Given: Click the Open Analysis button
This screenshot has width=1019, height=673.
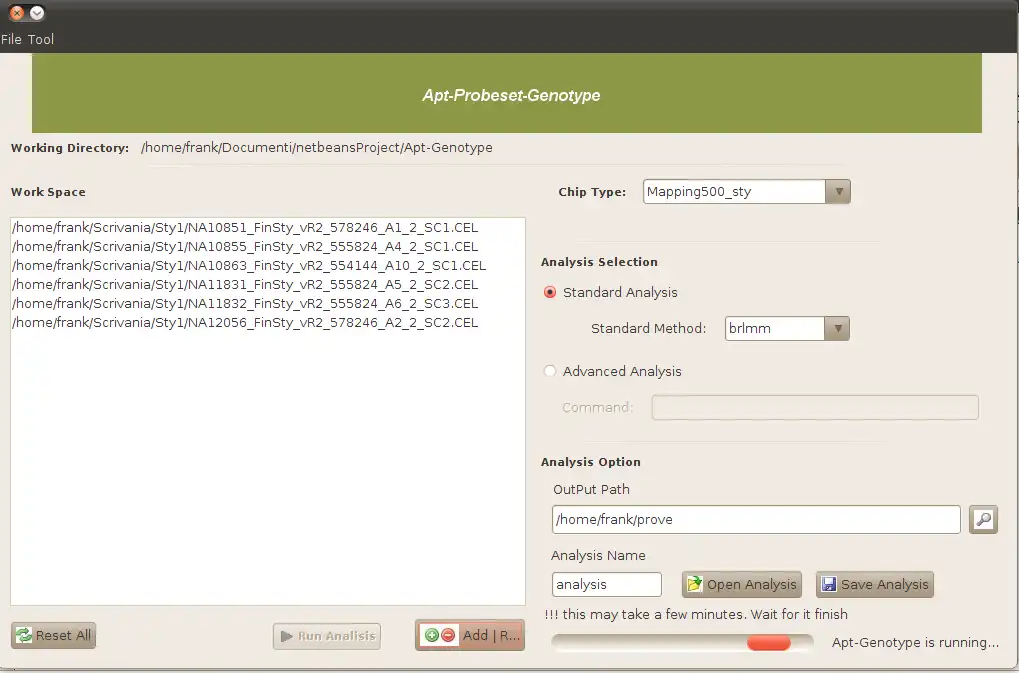Looking at the screenshot, I should pyautogui.click(x=742, y=585).
